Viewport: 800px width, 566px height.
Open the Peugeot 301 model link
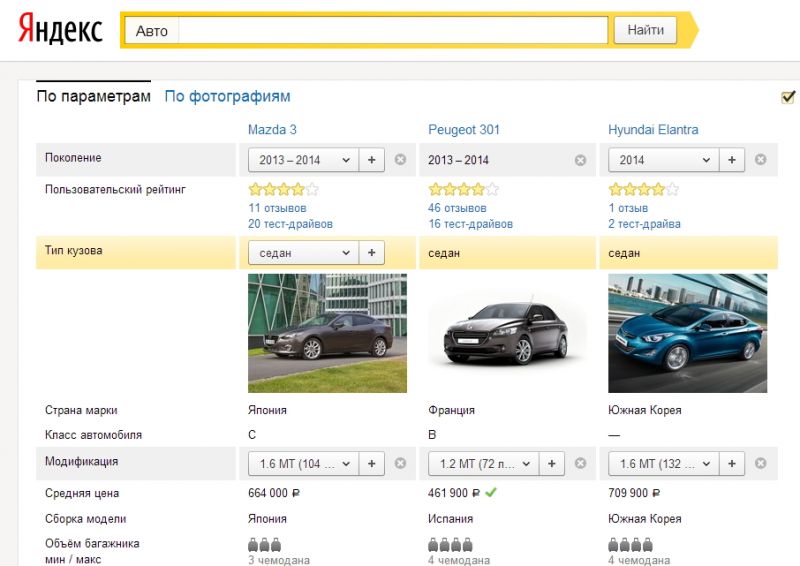pyautogui.click(x=464, y=130)
